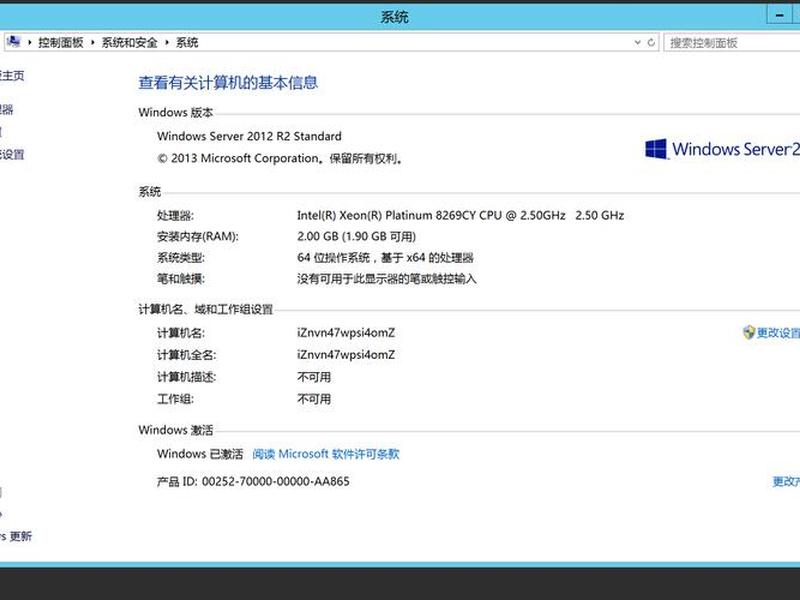Select the 64 位操作系统 system type value
This screenshot has width=800, height=600.
[385, 258]
